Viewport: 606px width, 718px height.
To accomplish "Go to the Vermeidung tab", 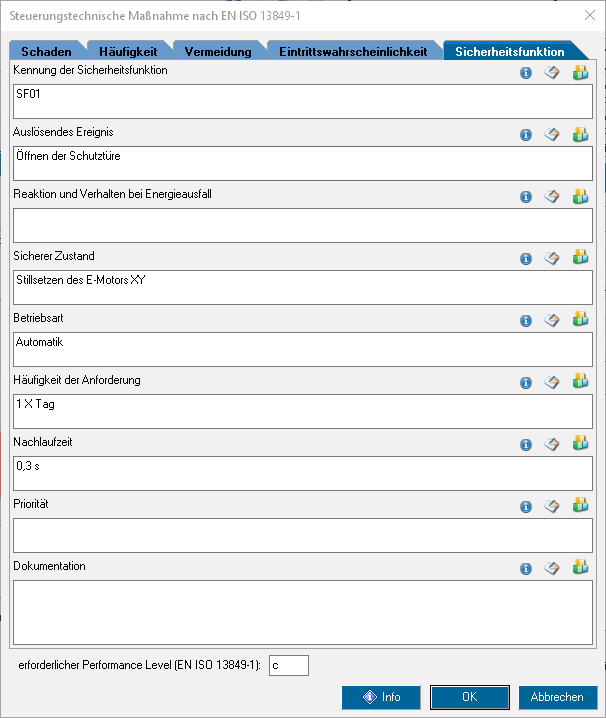I will pyautogui.click(x=217, y=52).
